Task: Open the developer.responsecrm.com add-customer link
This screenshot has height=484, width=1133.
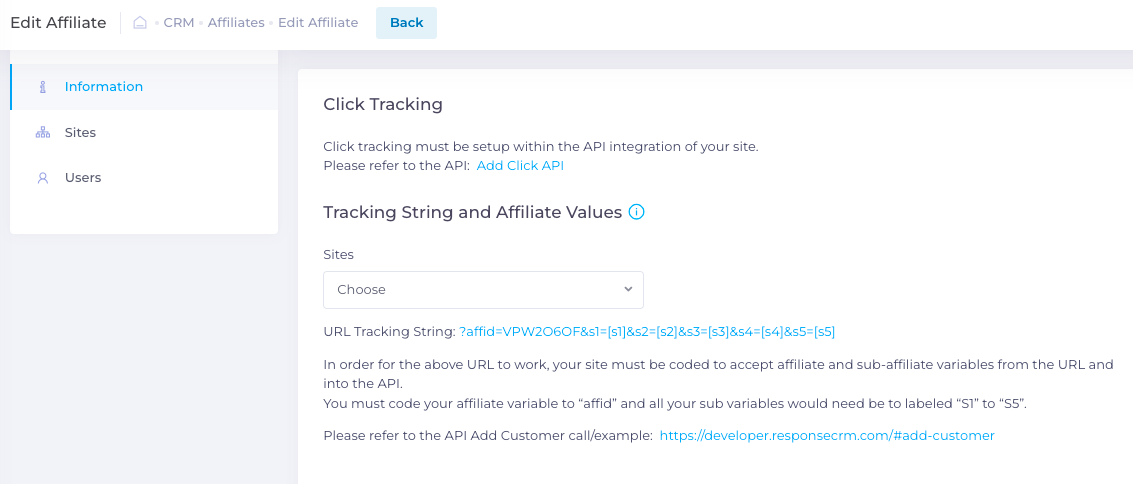Action: pyautogui.click(x=827, y=436)
